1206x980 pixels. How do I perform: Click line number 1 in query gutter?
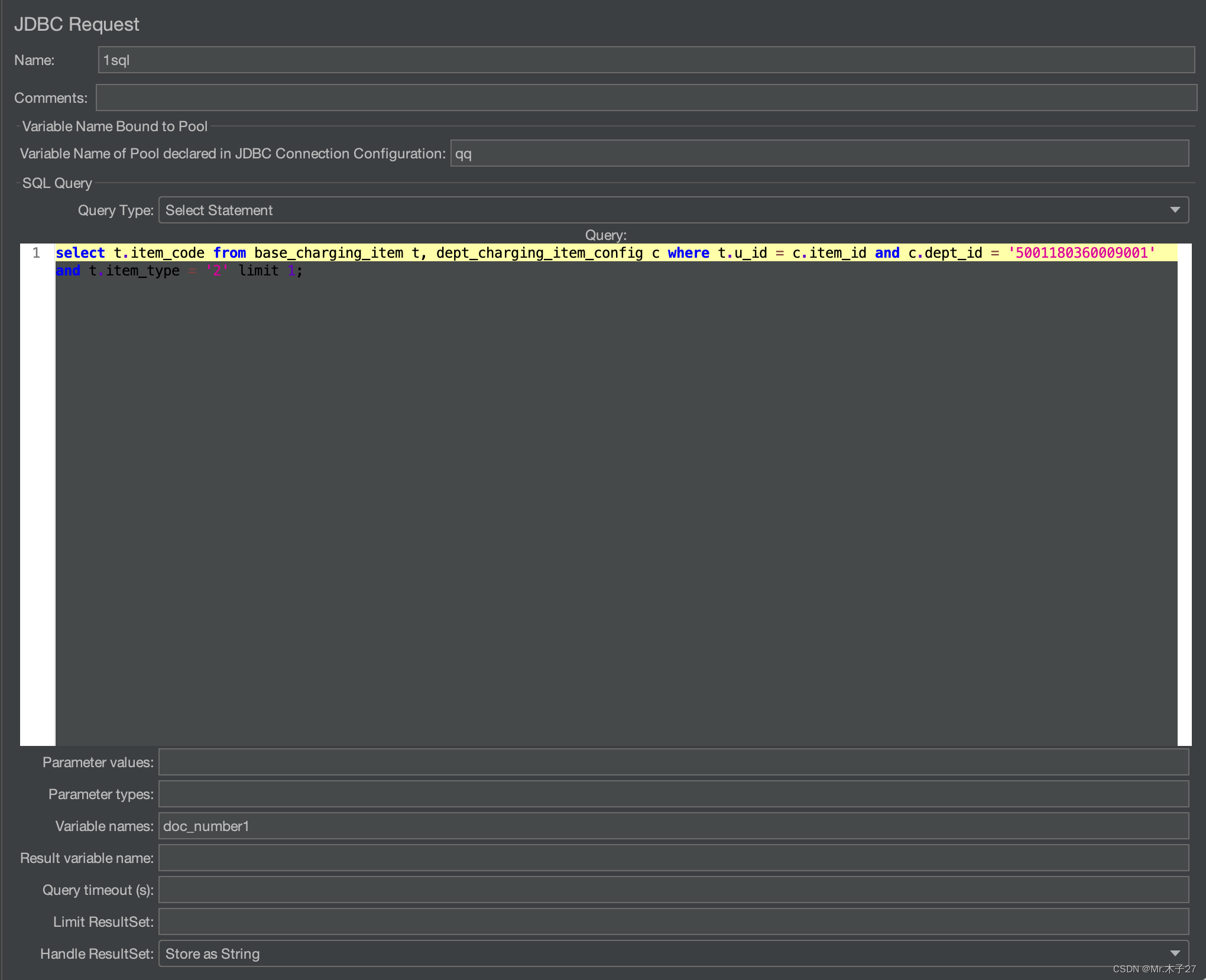[37, 253]
